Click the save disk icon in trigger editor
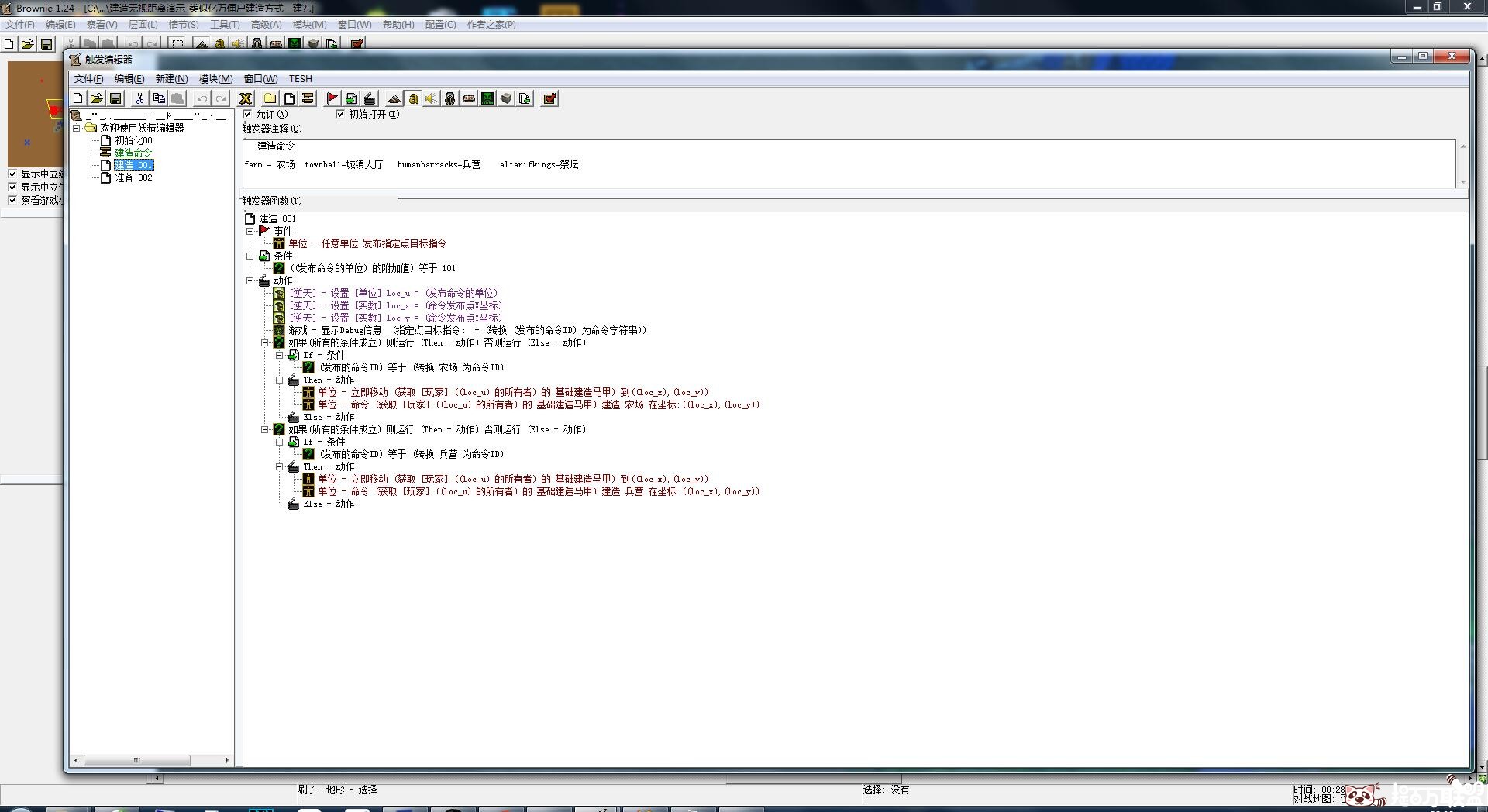 coord(115,98)
